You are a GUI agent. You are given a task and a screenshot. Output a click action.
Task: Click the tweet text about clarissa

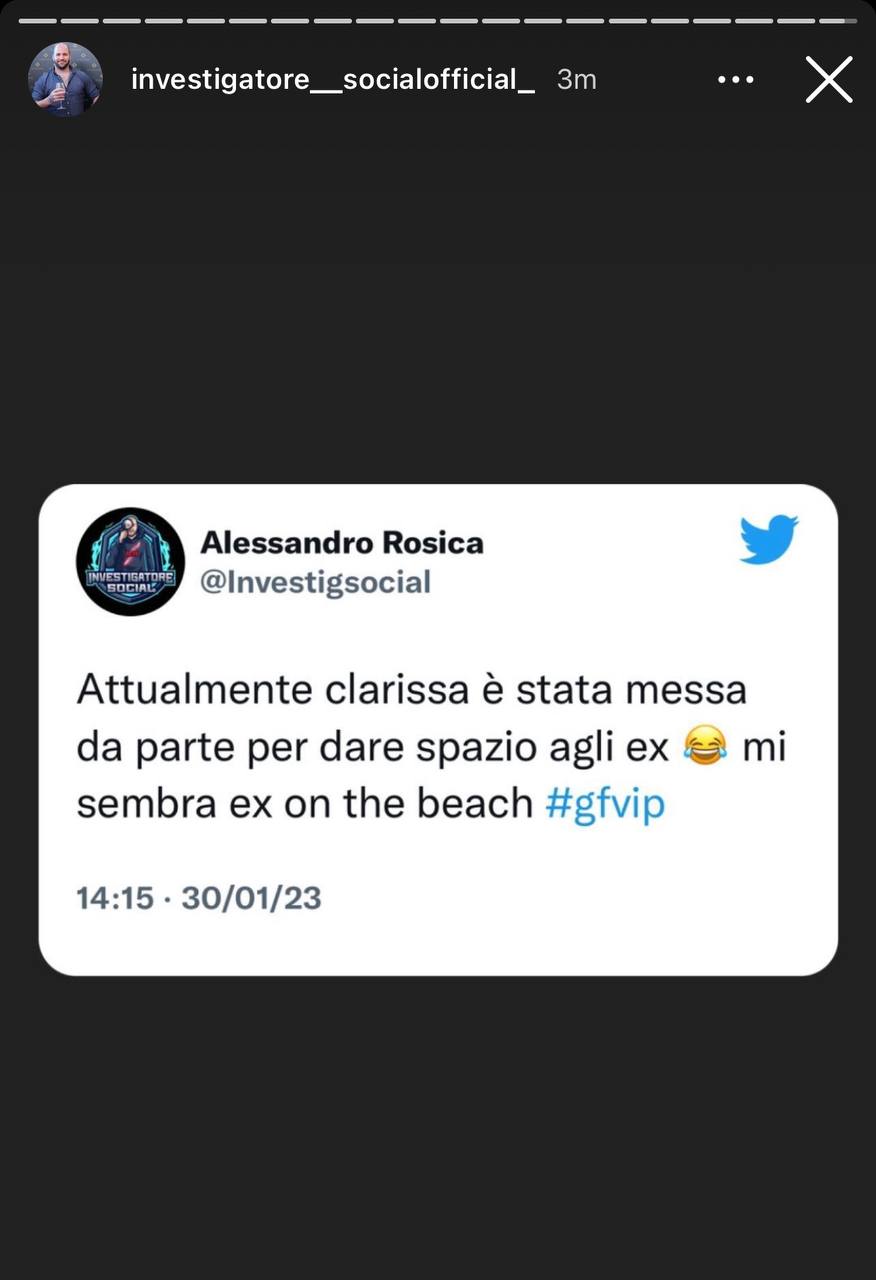pyautogui.click(x=431, y=747)
